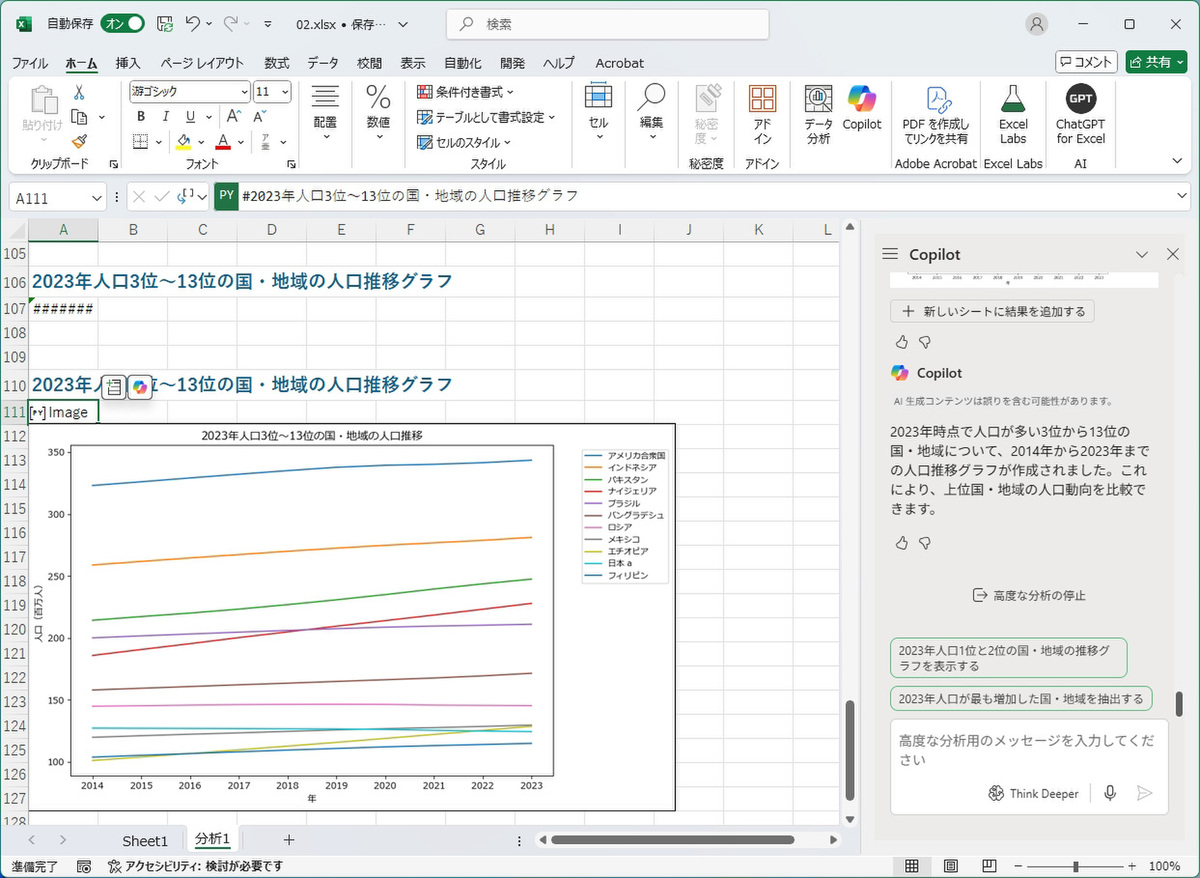Click the Data Analysis ribbon icon
1200x878 pixels.
[x=818, y=114]
